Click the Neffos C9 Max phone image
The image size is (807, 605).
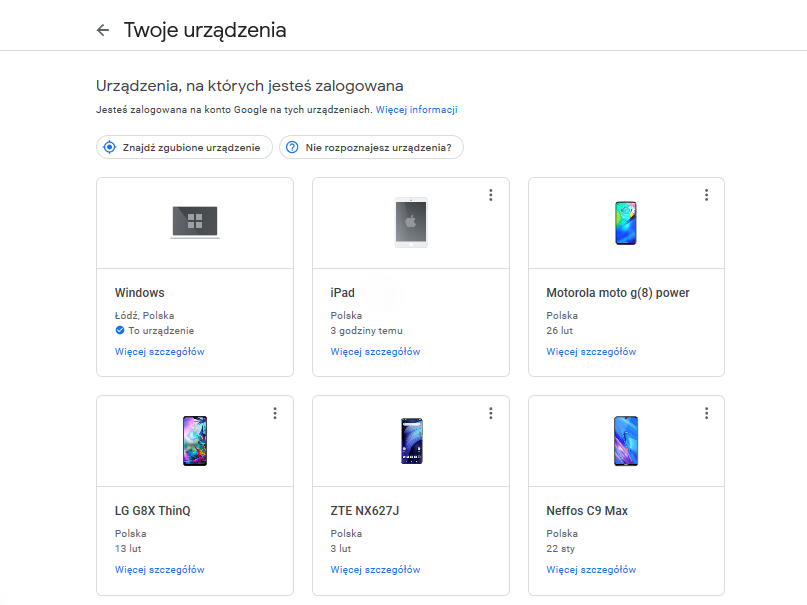point(626,440)
